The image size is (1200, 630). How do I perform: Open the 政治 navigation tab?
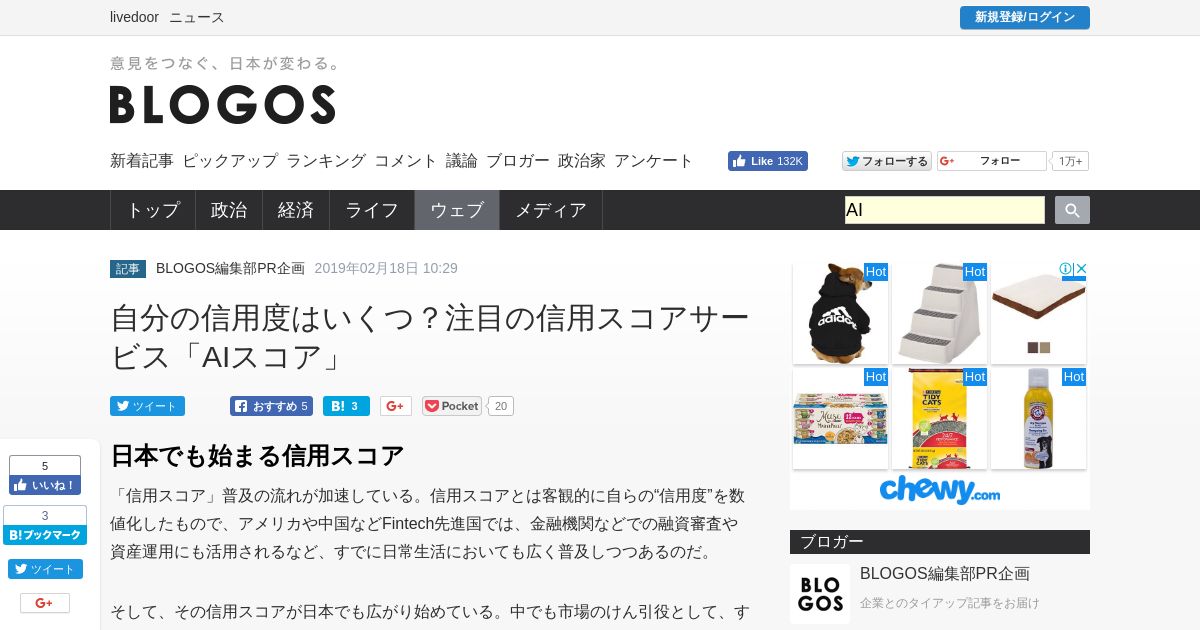coord(229,210)
